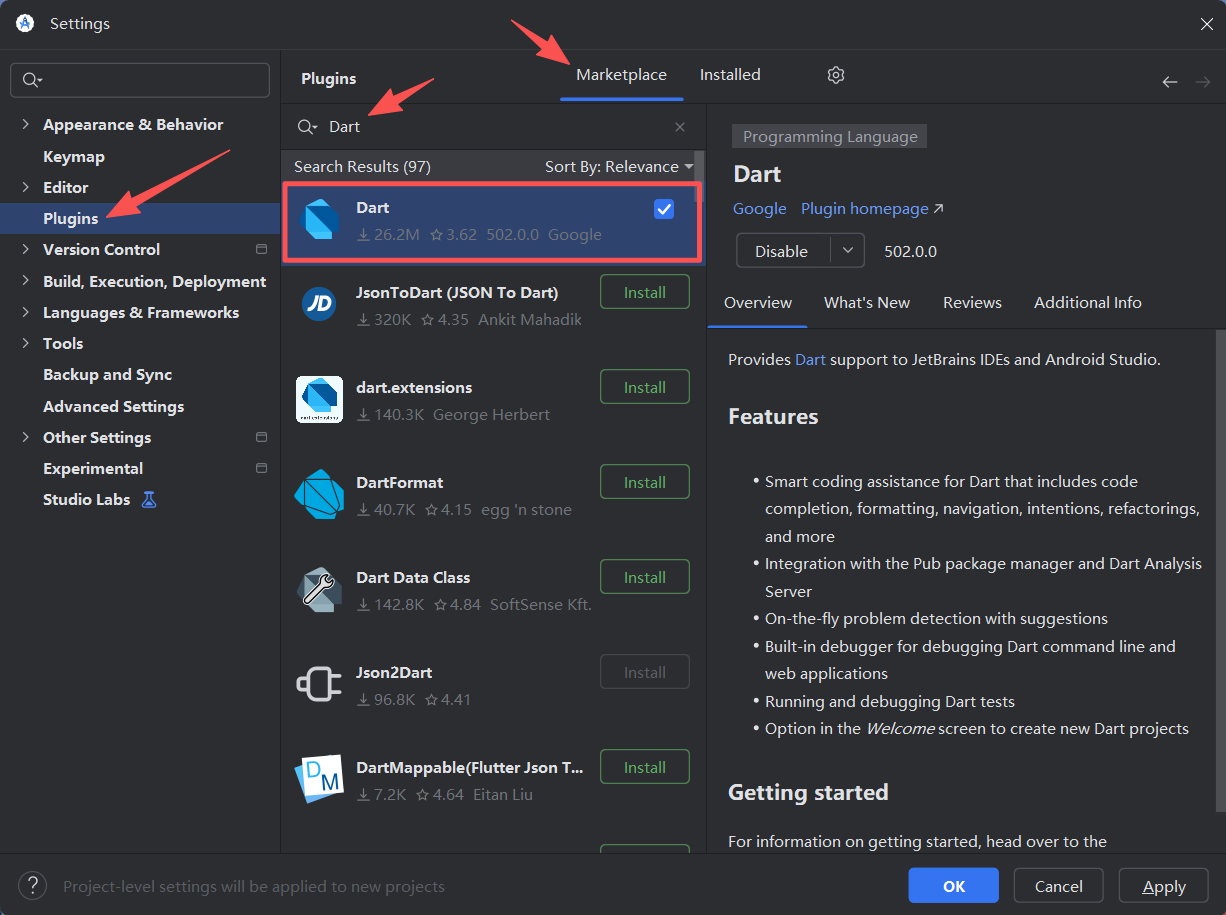Image resolution: width=1226 pixels, height=915 pixels.
Task: Follow the Dart link in the overview description
Action: pos(810,359)
